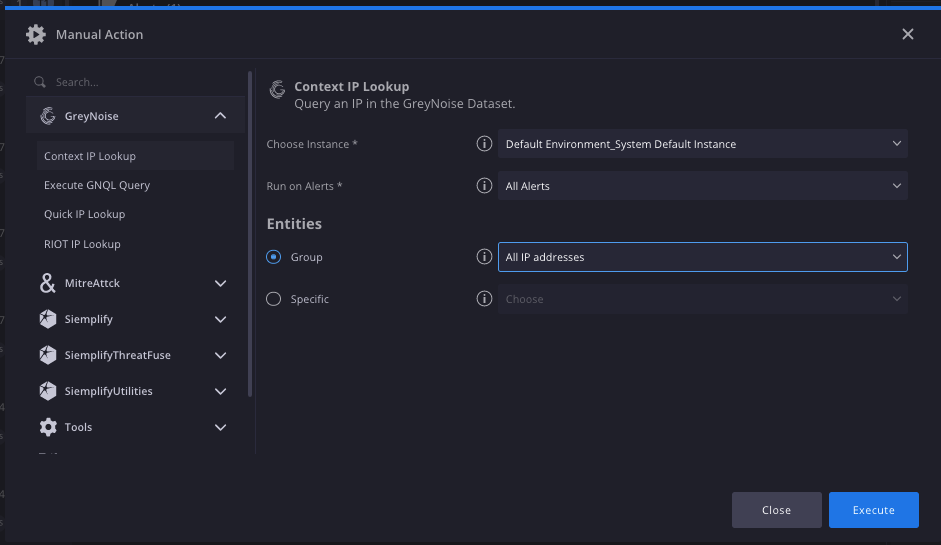Click info icon for Choose Instance
Image resolution: width=941 pixels, height=545 pixels.
pos(484,143)
